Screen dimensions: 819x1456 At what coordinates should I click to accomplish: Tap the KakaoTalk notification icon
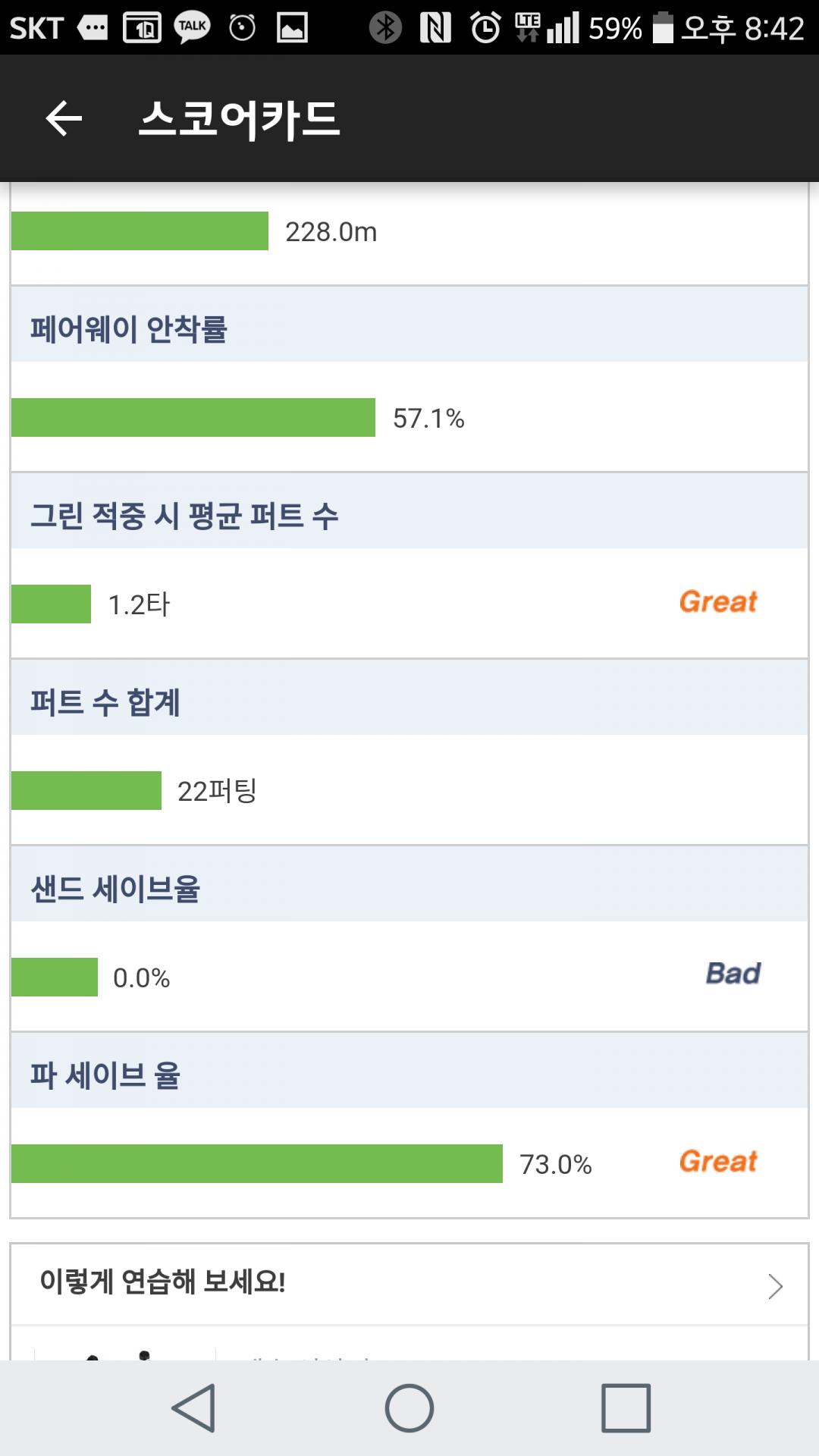tap(192, 28)
